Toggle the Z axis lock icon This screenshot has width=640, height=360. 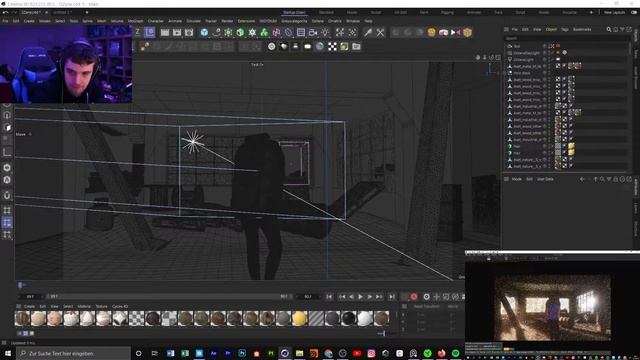tap(138, 32)
